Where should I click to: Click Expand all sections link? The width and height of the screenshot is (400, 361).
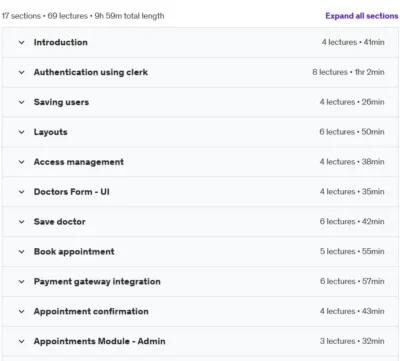click(x=362, y=16)
